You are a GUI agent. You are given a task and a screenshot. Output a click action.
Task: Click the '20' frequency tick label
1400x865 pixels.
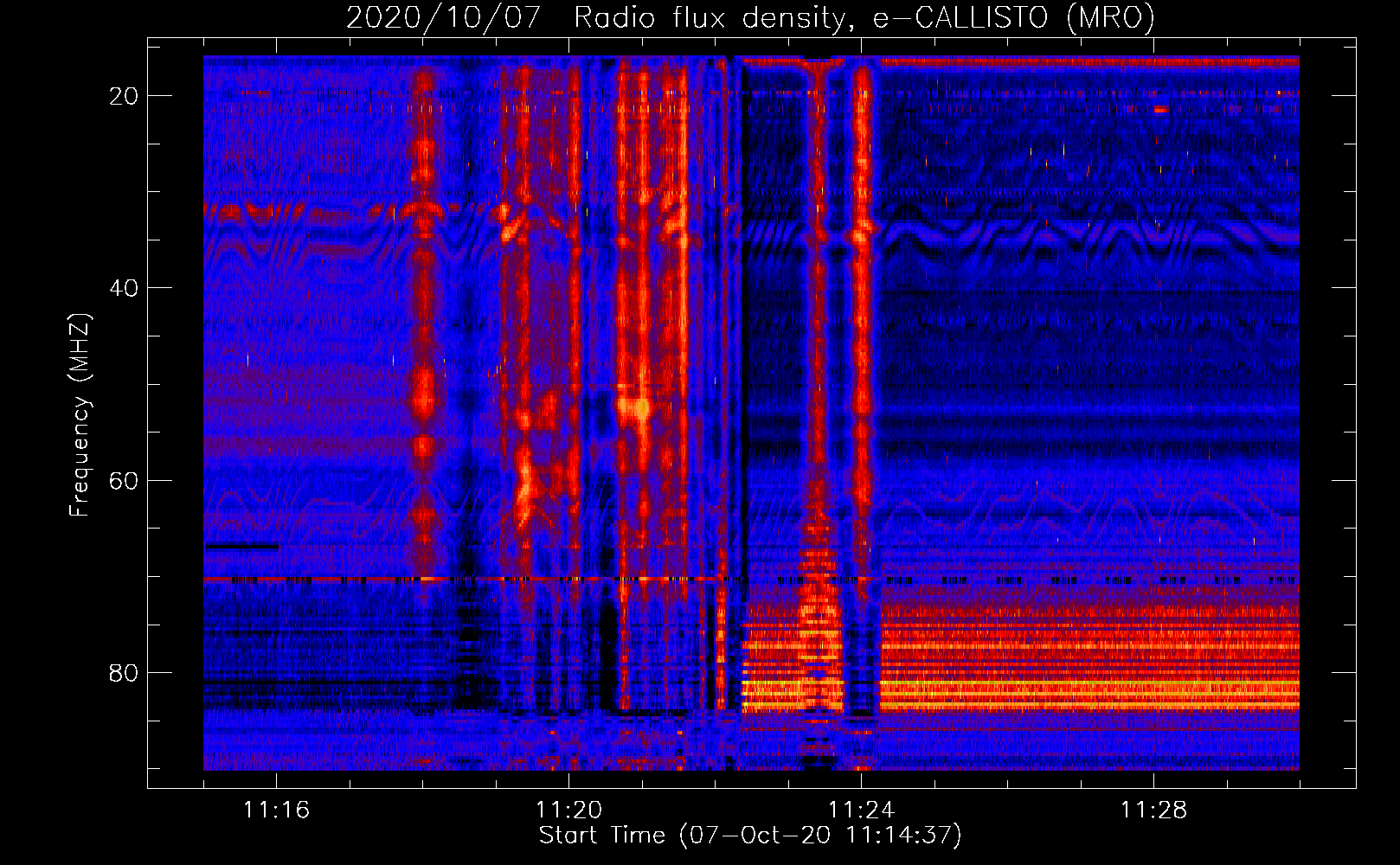(x=124, y=96)
